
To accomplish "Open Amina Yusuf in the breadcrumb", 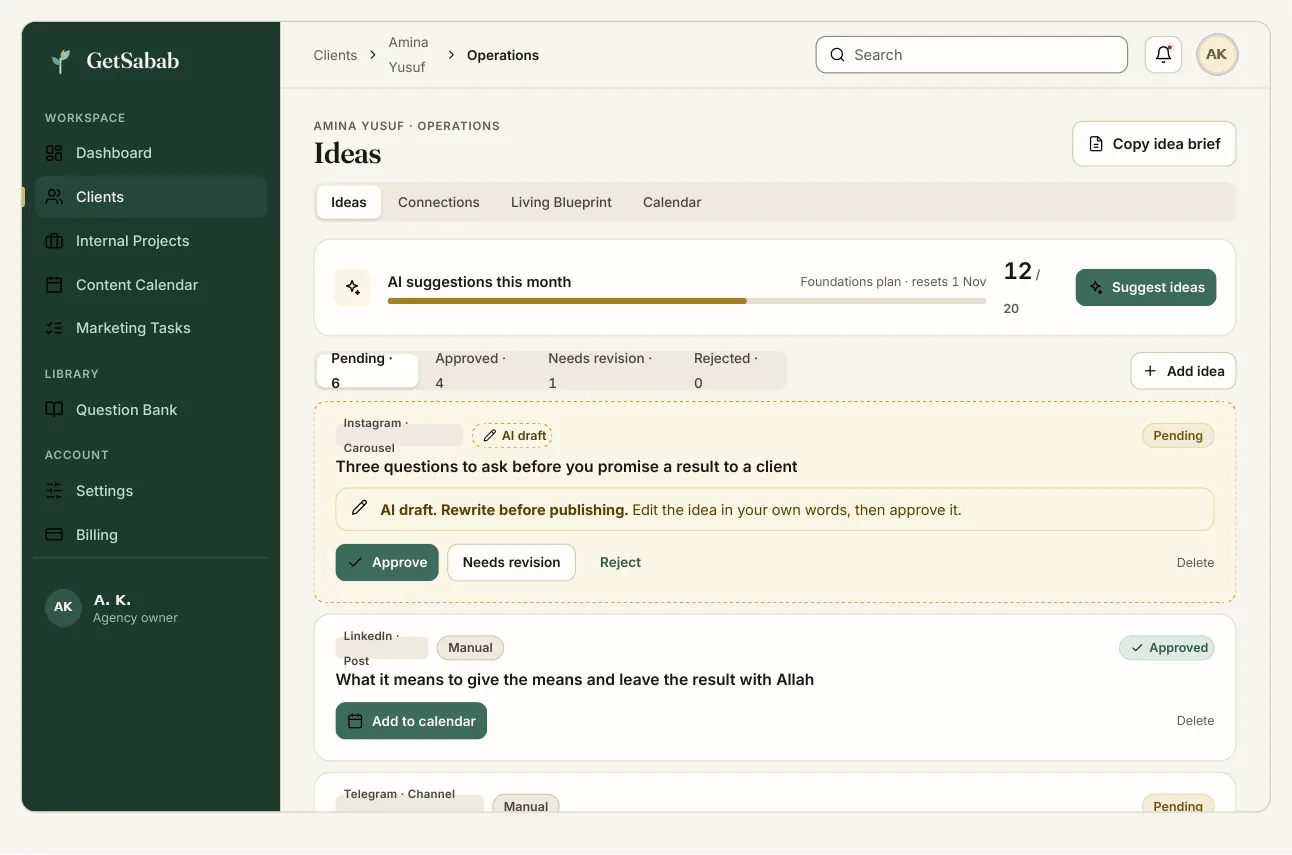I will tap(408, 55).
